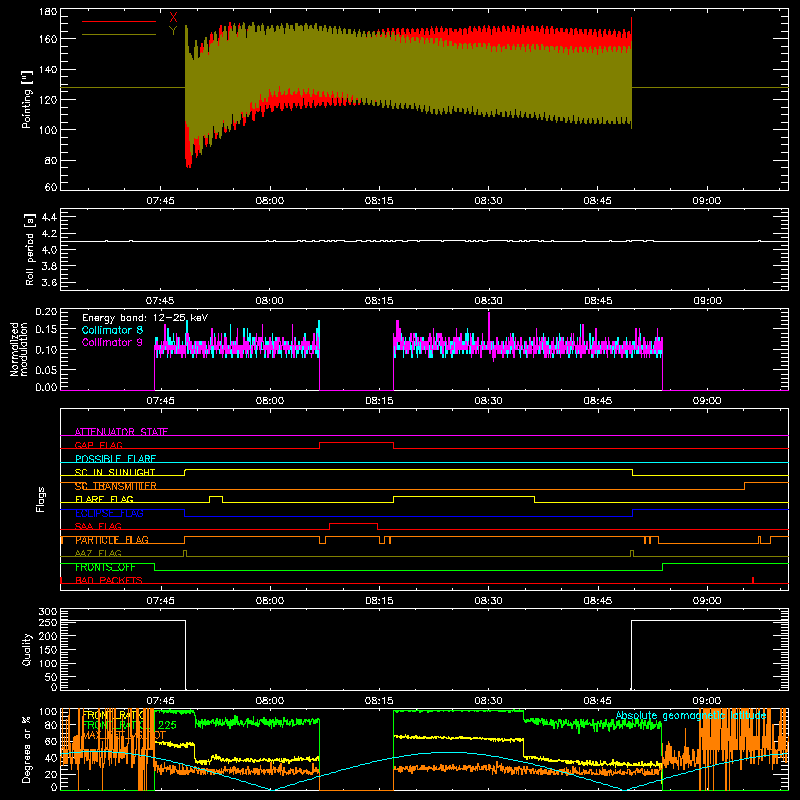Image resolution: width=800 pixels, height=800 pixels.
Task: Click the 0.20 tick on modulation axis
Action: pyautogui.click(x=47, y=312)
